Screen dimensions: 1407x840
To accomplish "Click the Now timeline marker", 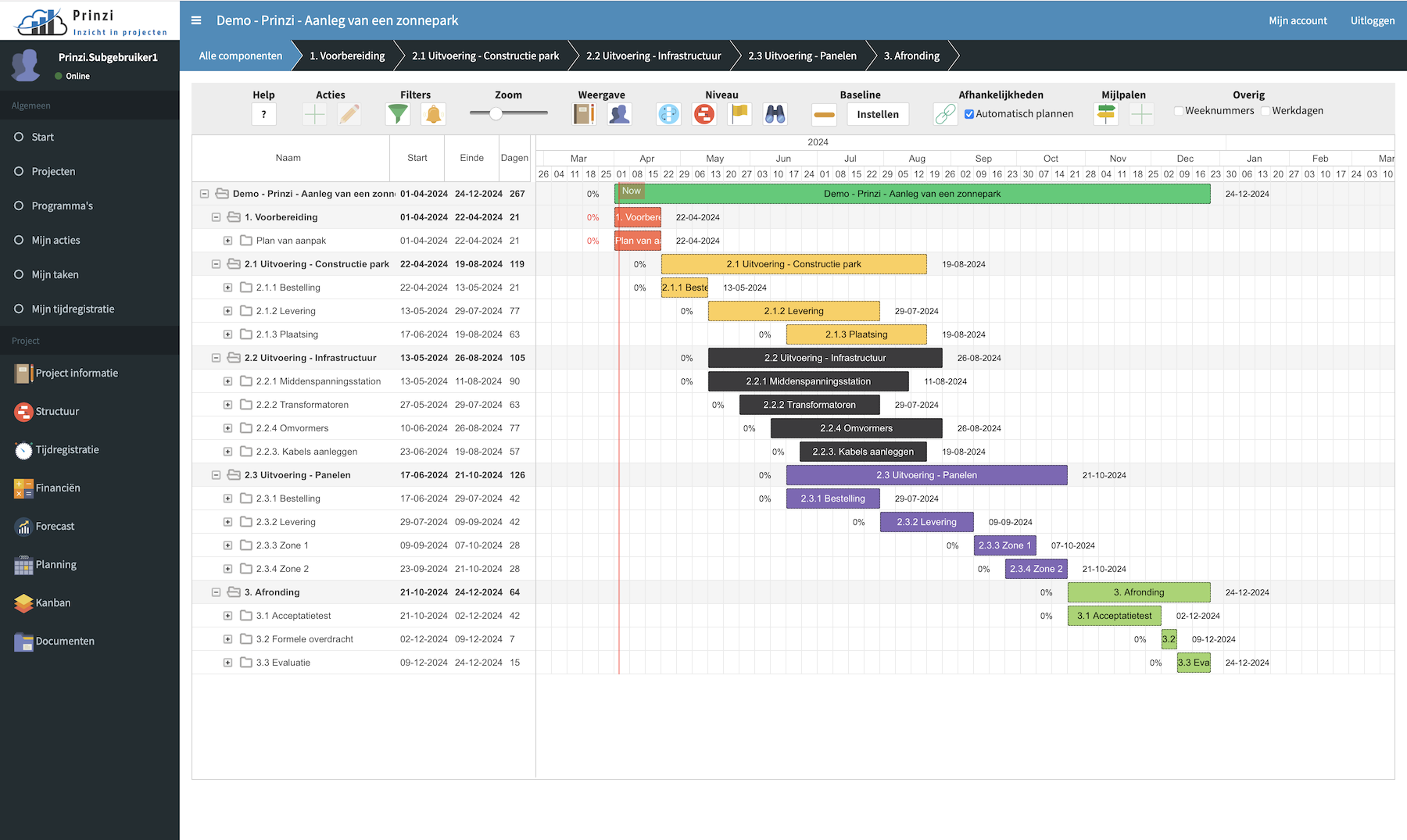I will (x=632, y=191).
